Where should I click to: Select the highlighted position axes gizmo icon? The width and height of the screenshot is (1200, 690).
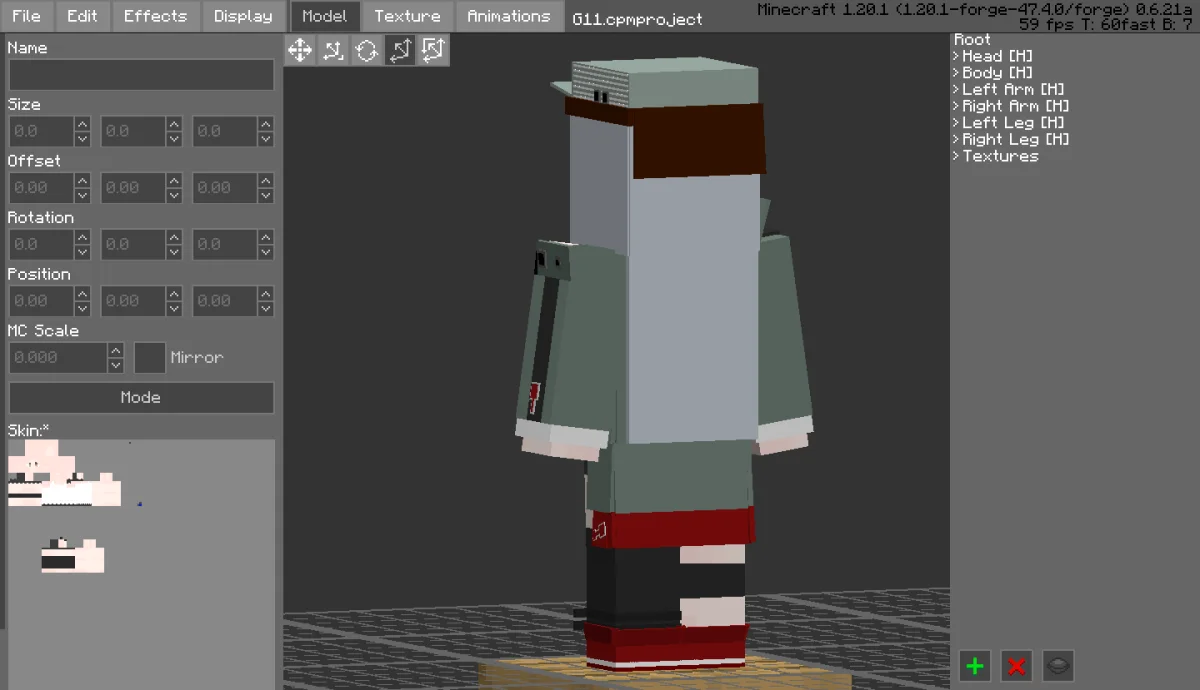pos(399,49)
